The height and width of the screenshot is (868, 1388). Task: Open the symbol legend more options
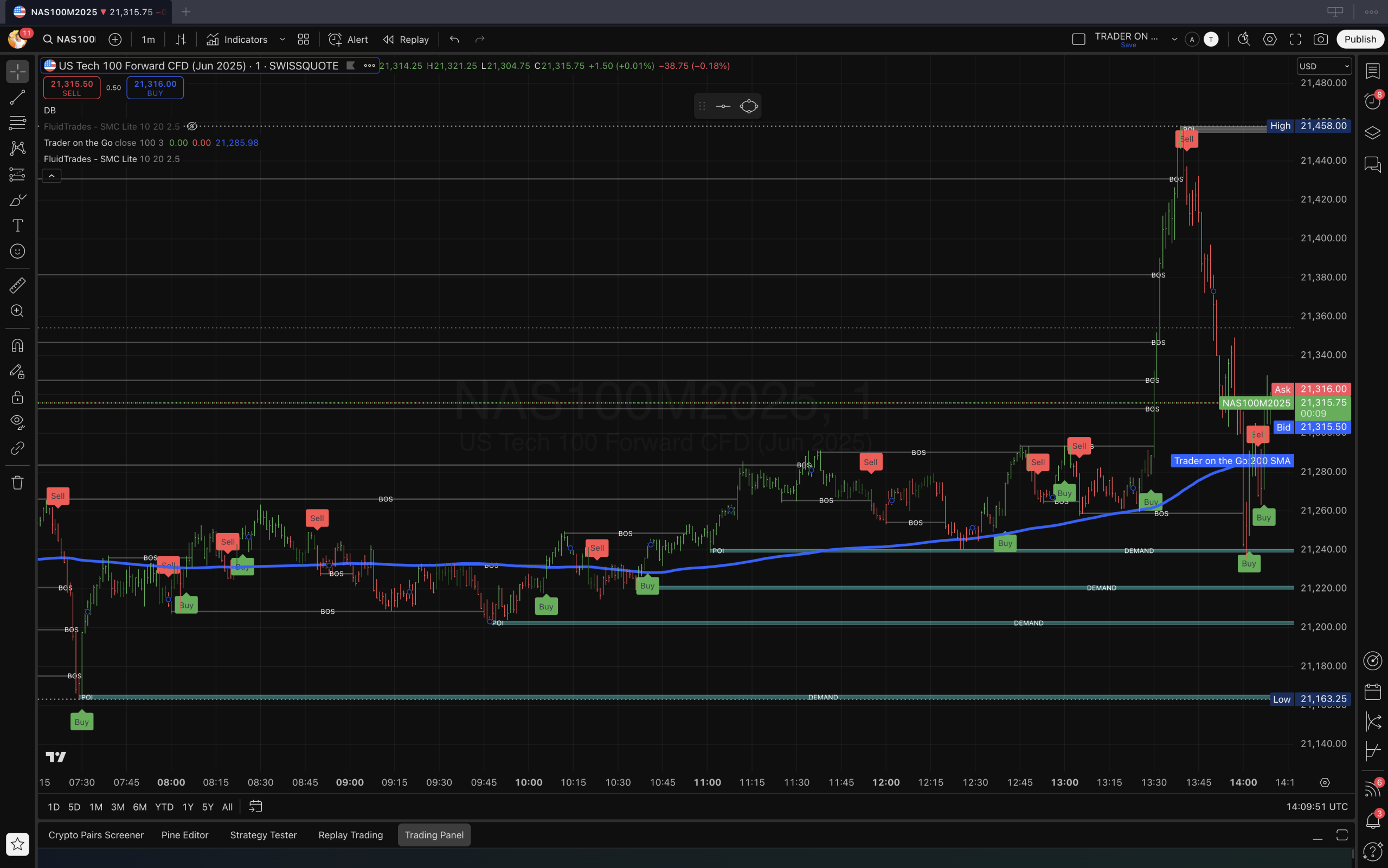(x=369, y=66)
